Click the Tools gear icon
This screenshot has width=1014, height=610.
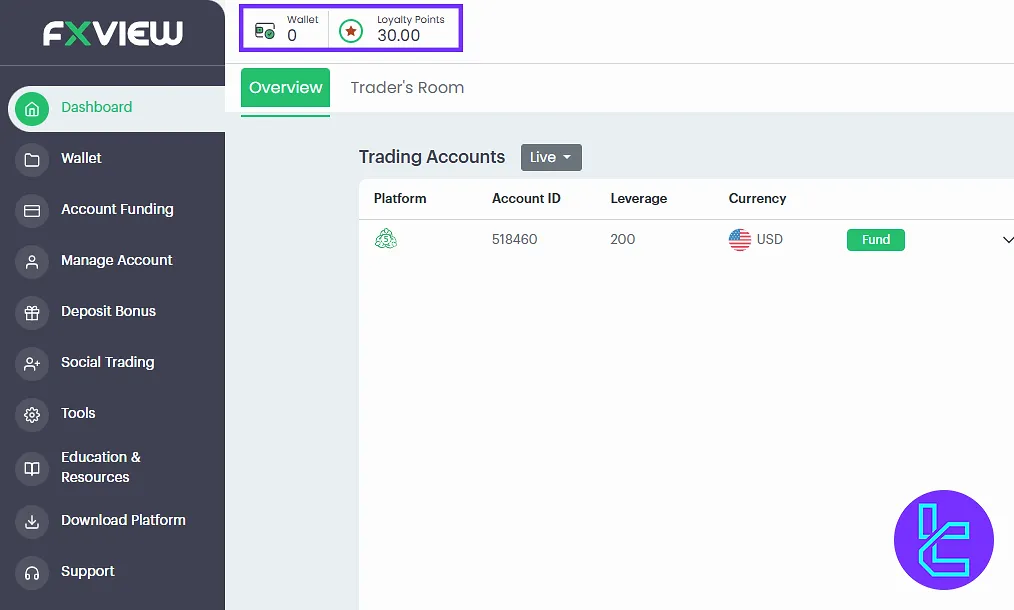pyautogui.click(x=32, y=415)
